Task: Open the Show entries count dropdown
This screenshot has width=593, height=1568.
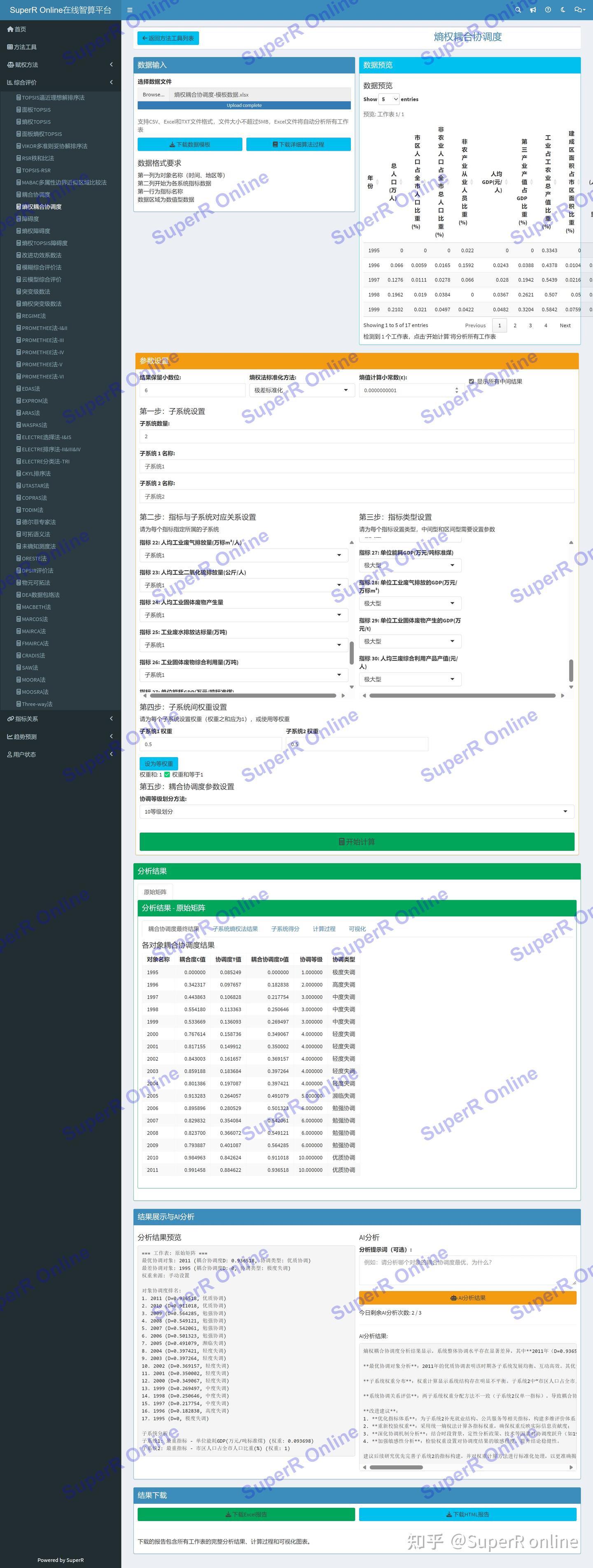Action: 389,99
